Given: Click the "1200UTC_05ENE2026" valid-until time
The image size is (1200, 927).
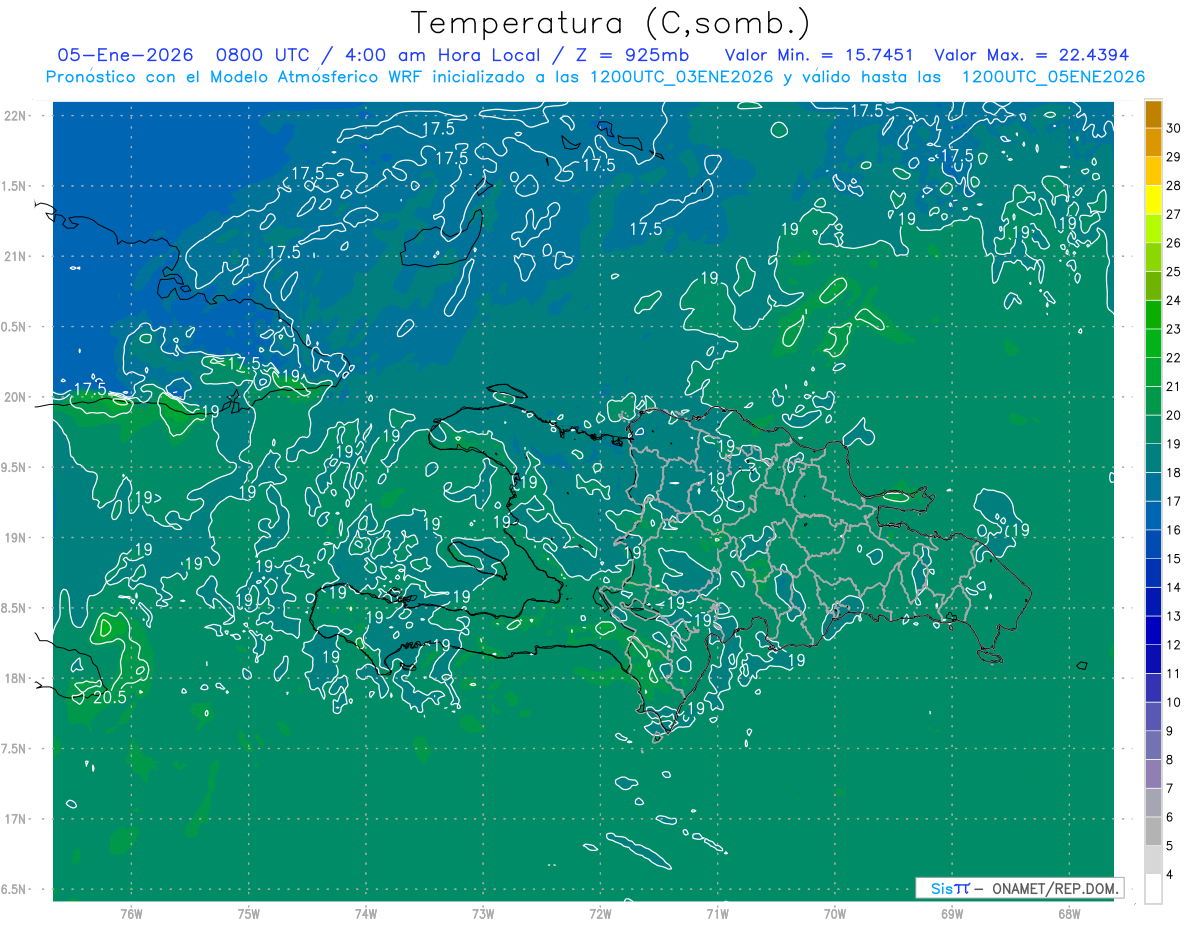Looking at the screenshot, I should (1053, 77).
